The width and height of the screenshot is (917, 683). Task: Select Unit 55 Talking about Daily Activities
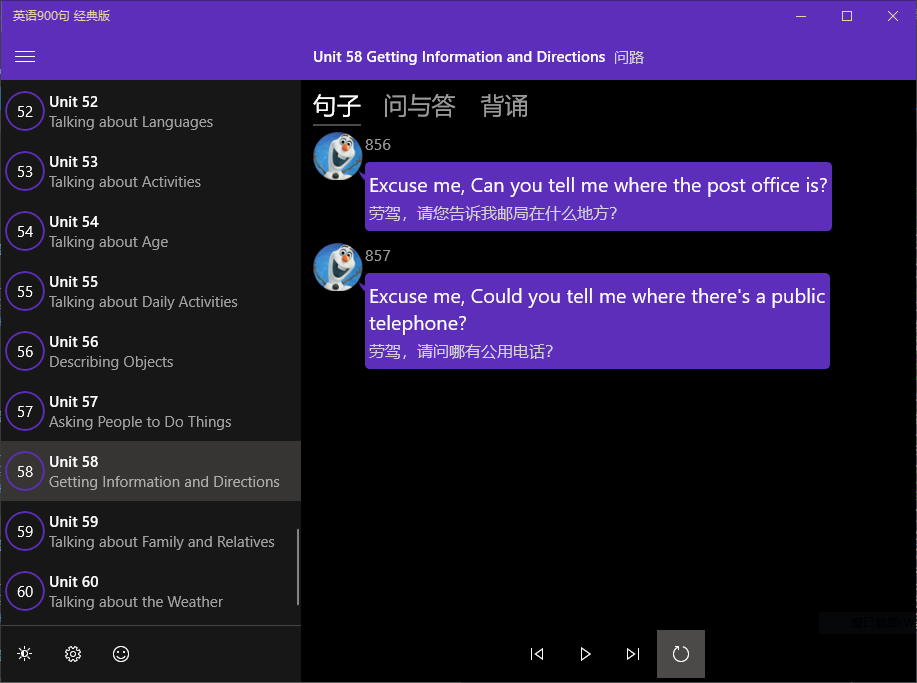(151, 291)
